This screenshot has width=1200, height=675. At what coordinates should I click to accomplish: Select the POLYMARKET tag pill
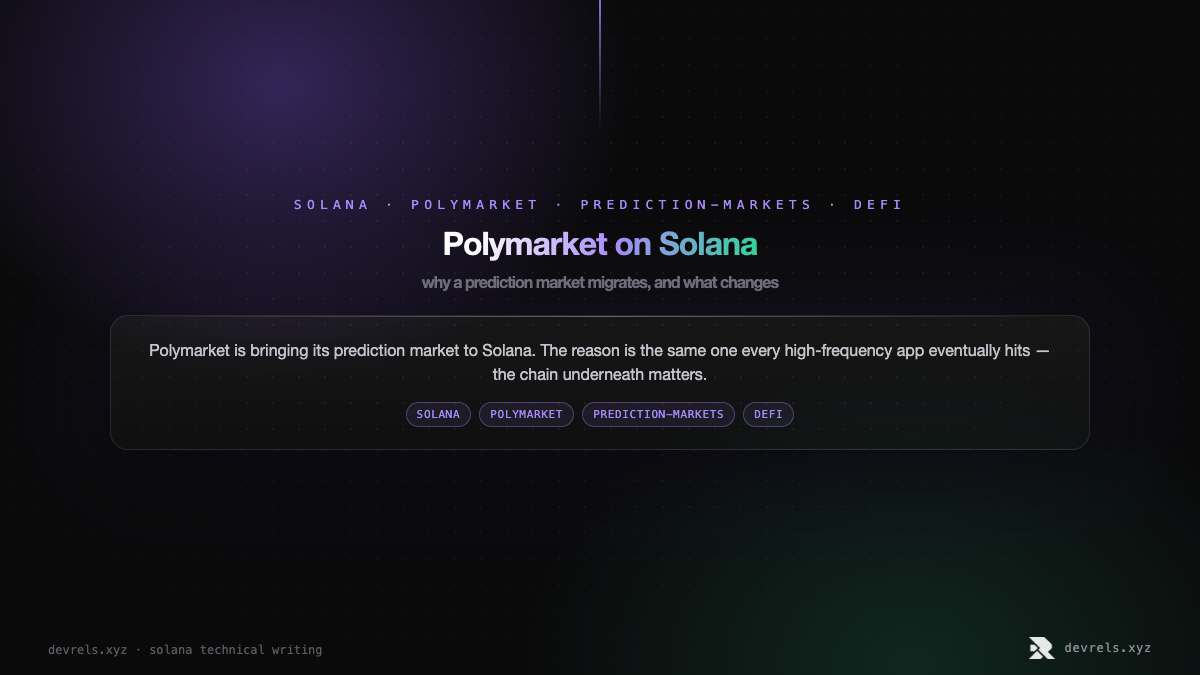[526, 414]
